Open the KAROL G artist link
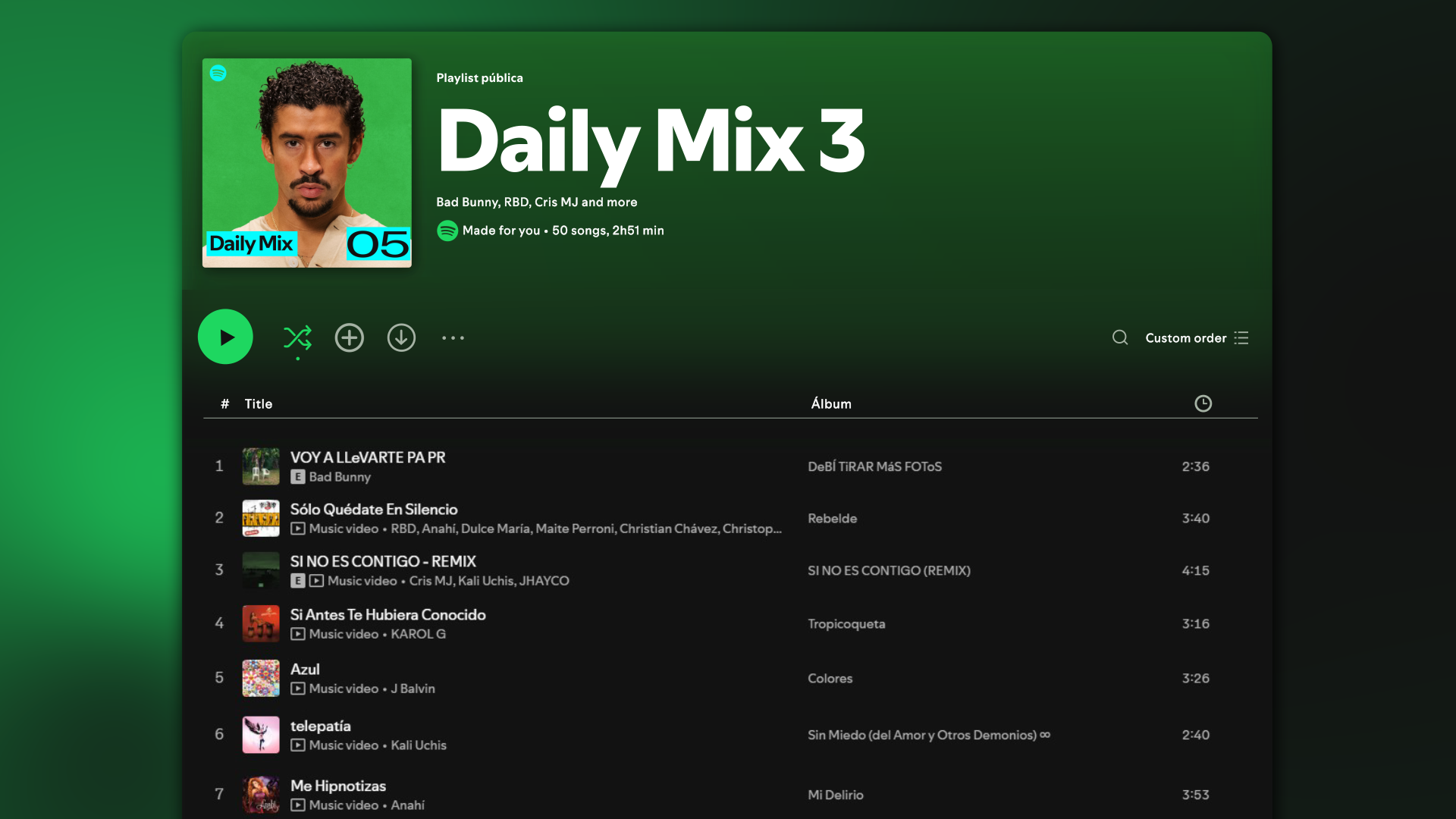This screenshot has width=1456, height=819. click(x=418, y=634)
